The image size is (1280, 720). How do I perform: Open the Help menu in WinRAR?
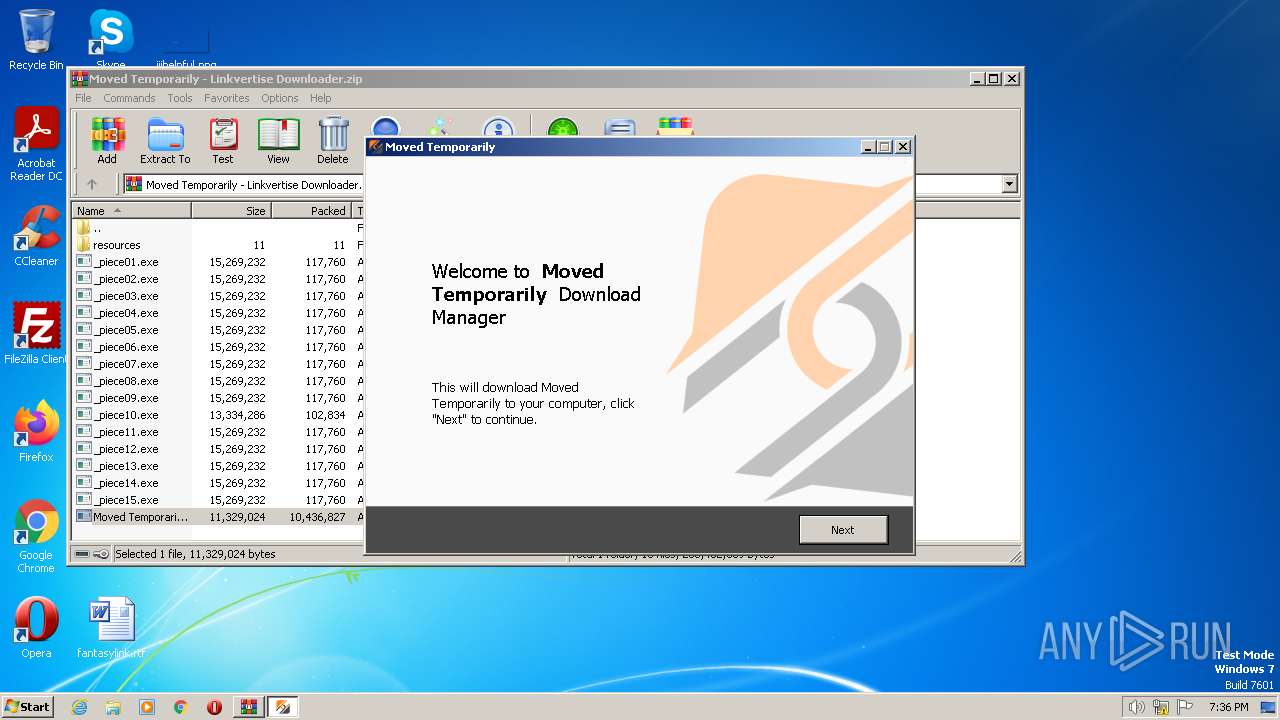point(320,98)
